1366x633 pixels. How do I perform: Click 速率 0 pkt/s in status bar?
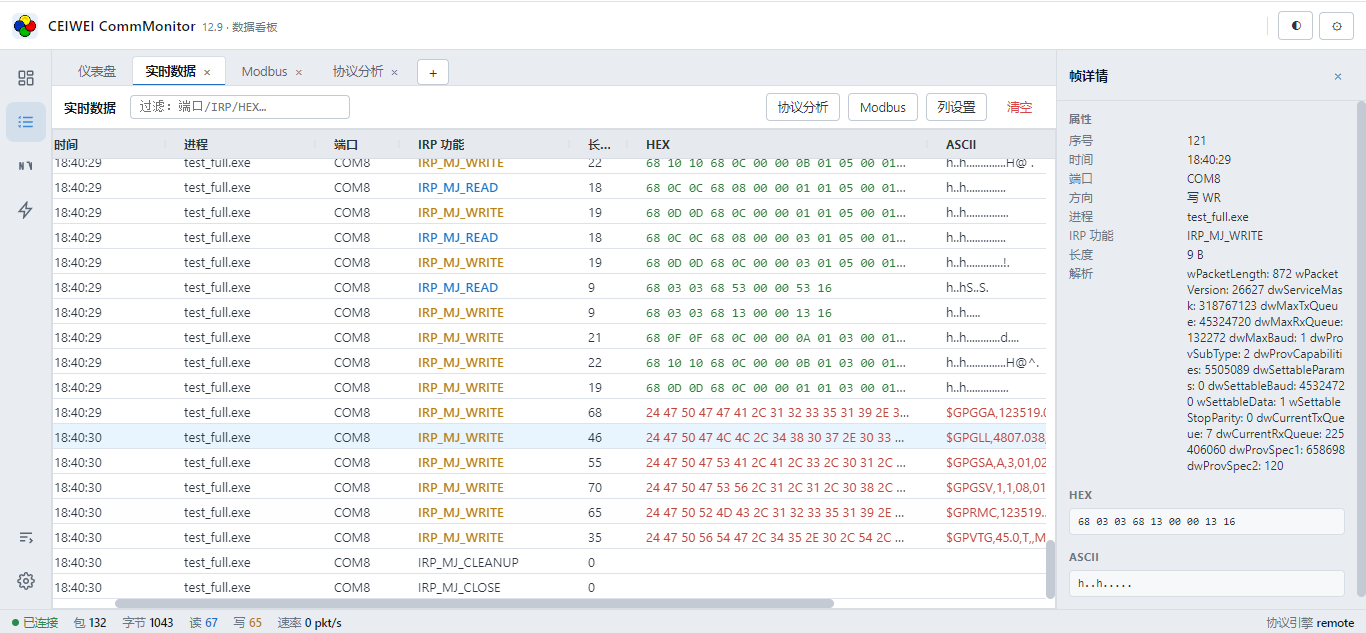310,623
